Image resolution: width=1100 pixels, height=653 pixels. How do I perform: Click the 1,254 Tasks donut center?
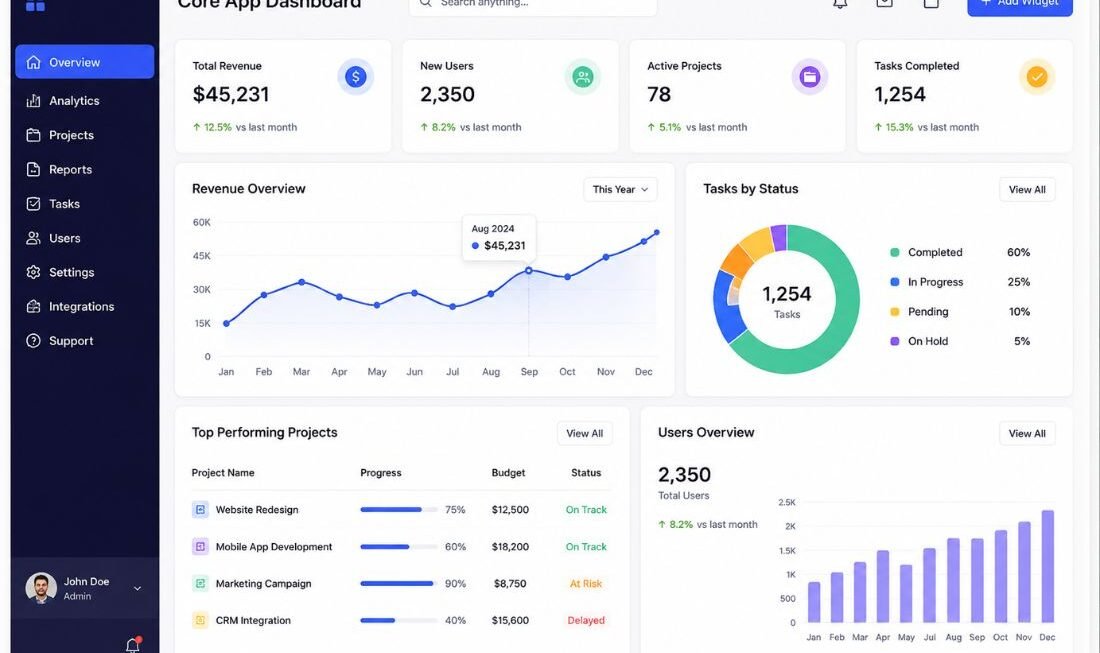coord(786,301)
